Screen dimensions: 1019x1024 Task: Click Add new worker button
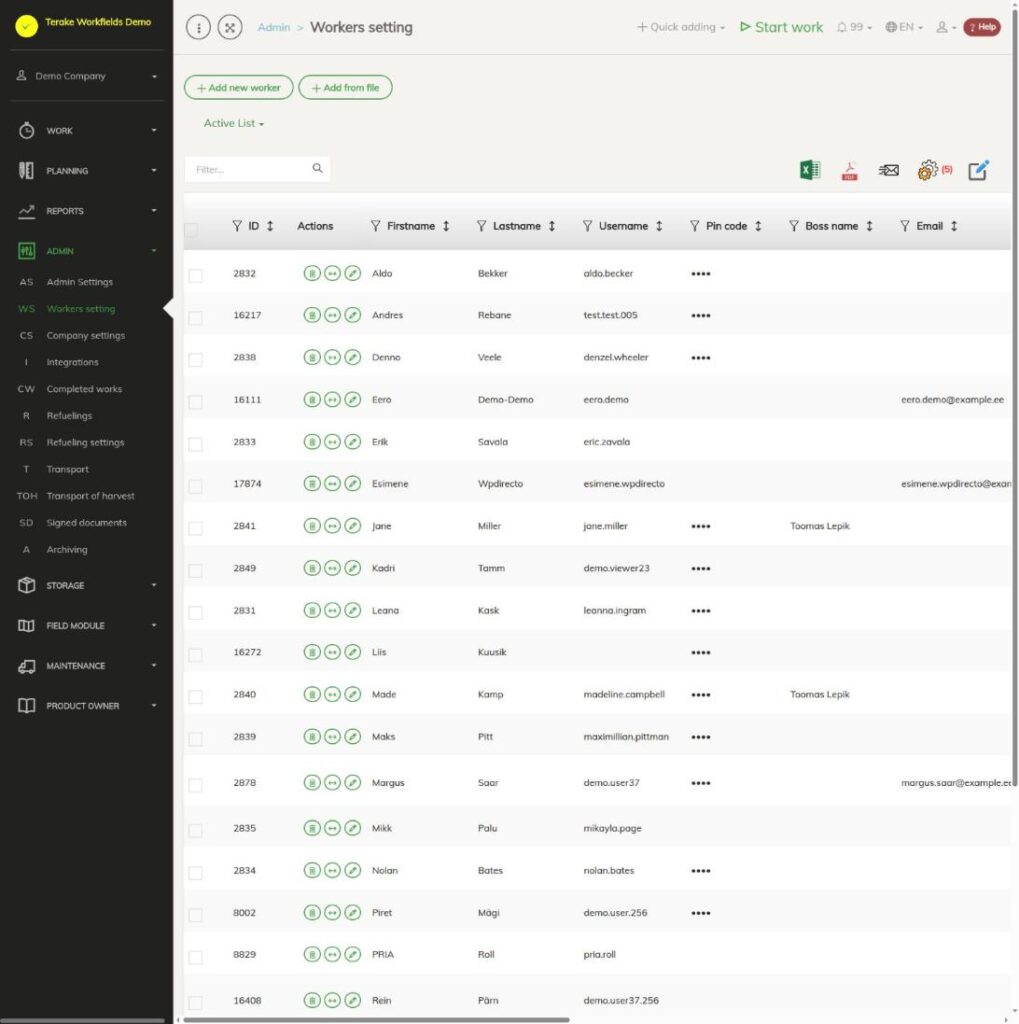(238, 88)
